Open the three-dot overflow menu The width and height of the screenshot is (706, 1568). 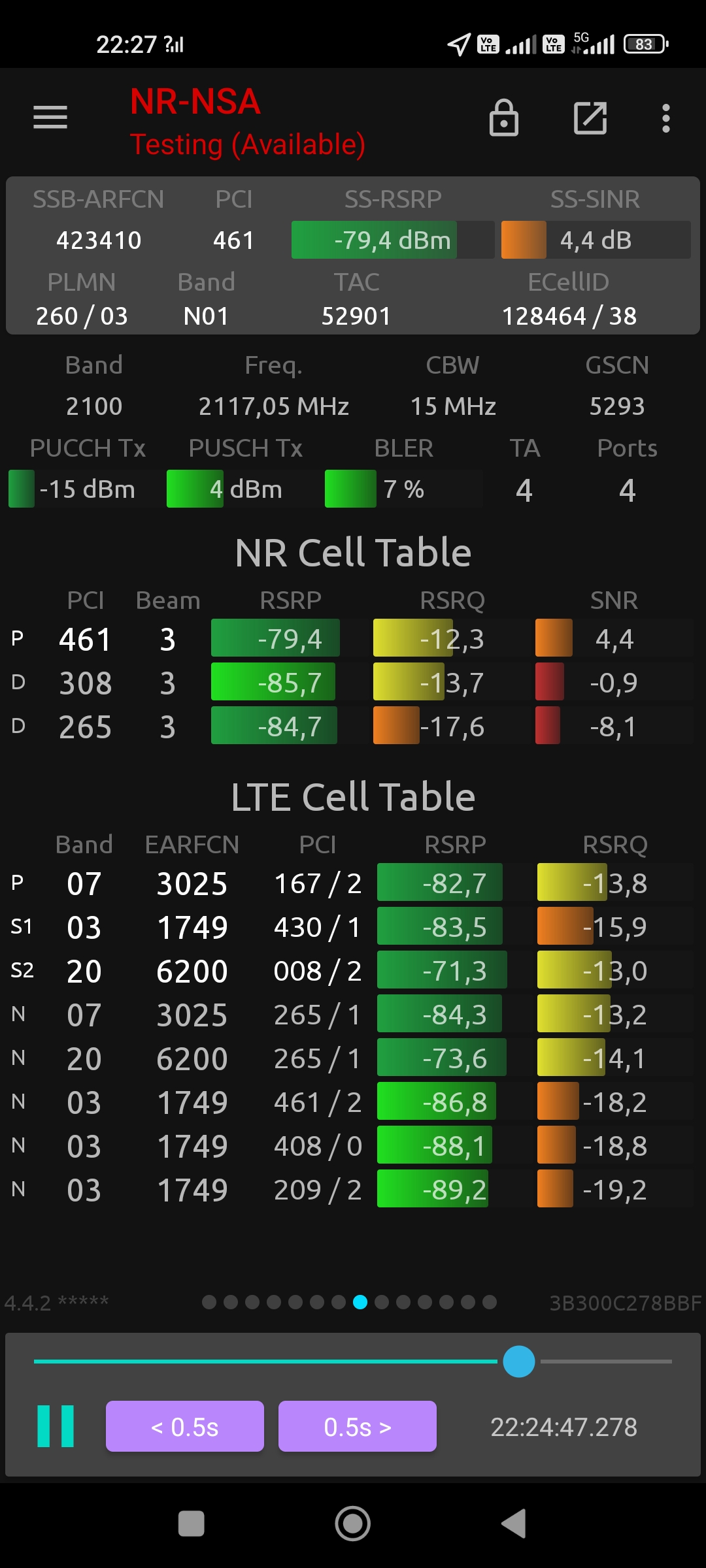click(x=665, y=118)
